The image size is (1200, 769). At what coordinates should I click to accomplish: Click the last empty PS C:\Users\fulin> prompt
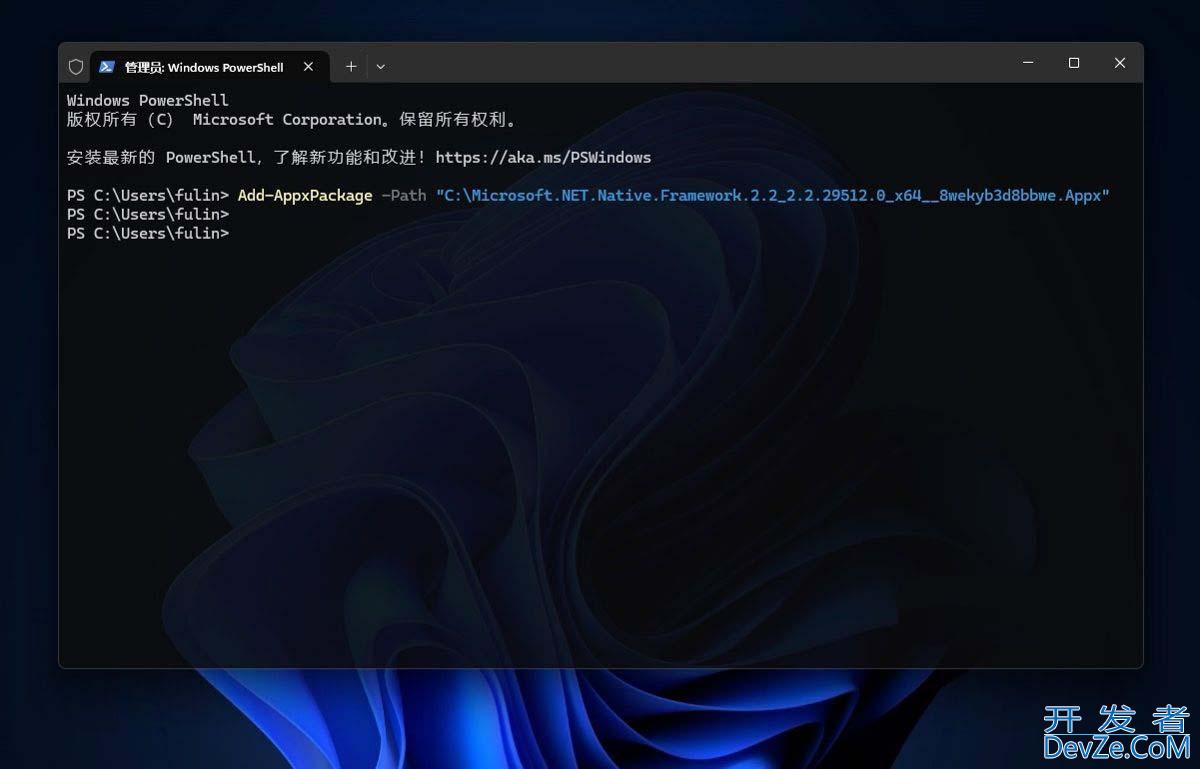pos(148,233)
